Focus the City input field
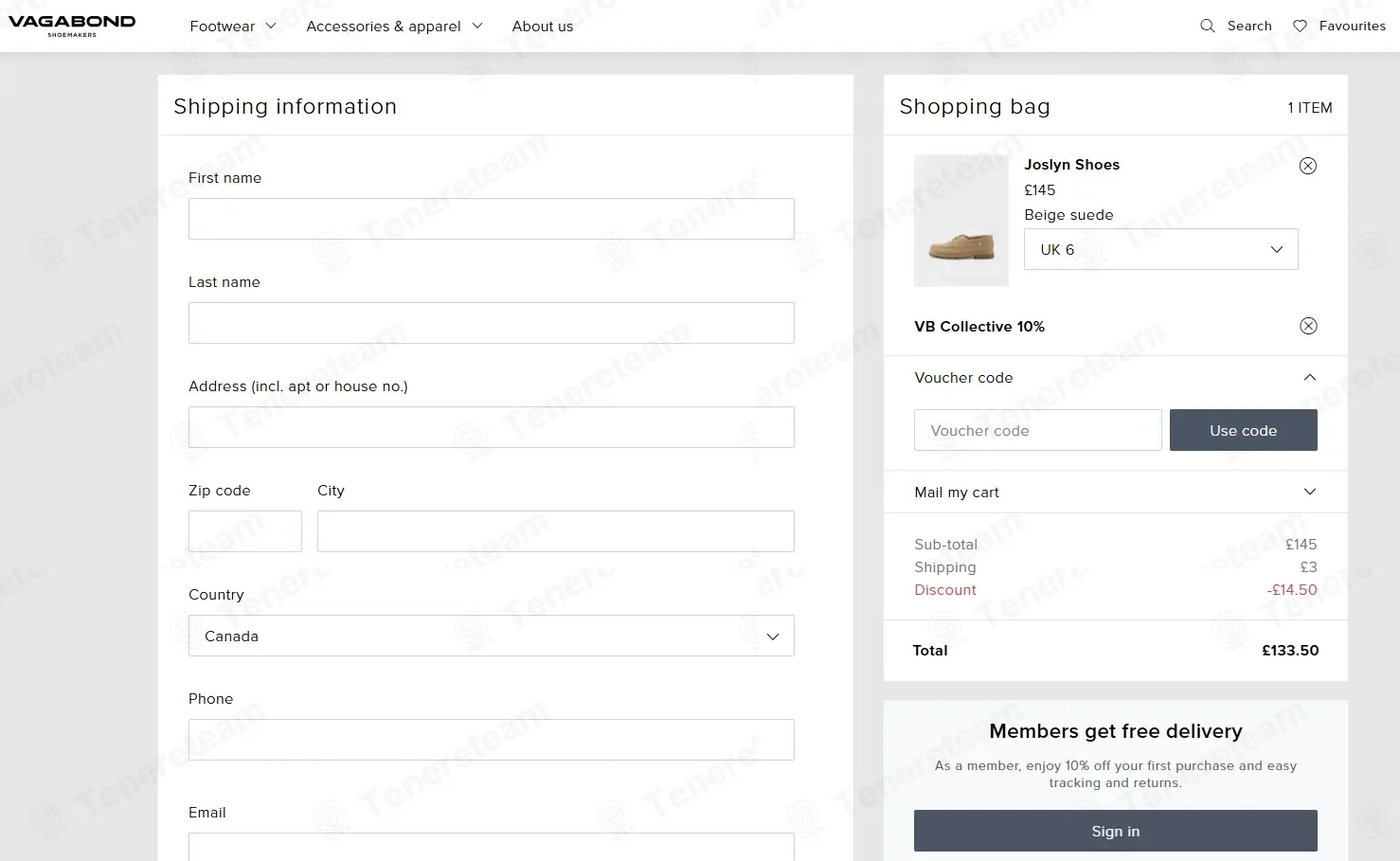1400x861 pixels. click(556, 531)
